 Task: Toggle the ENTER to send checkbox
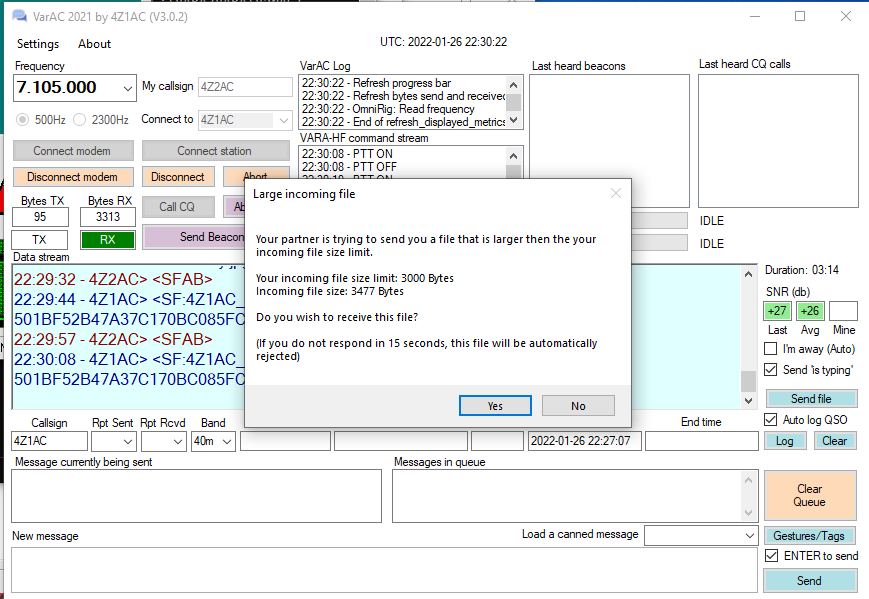tap(771, 555)
